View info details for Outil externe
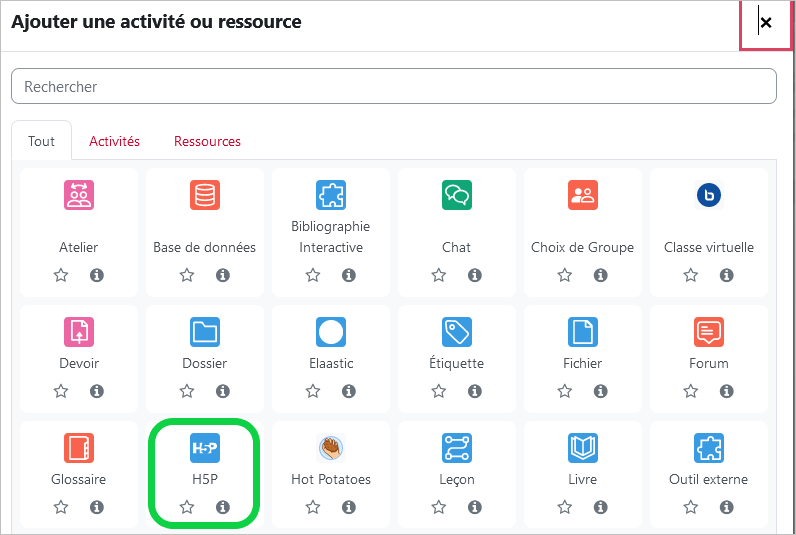This screenshot has width=796, height=535. (726, 507)
